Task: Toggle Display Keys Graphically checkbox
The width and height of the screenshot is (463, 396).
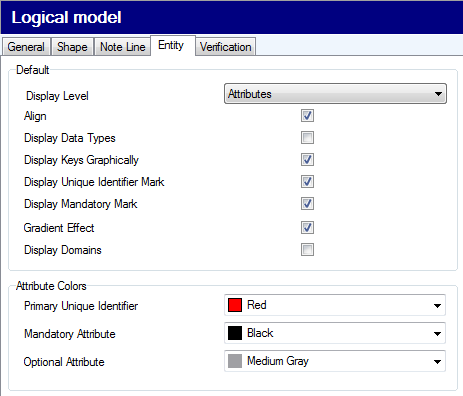Action: 307,160
